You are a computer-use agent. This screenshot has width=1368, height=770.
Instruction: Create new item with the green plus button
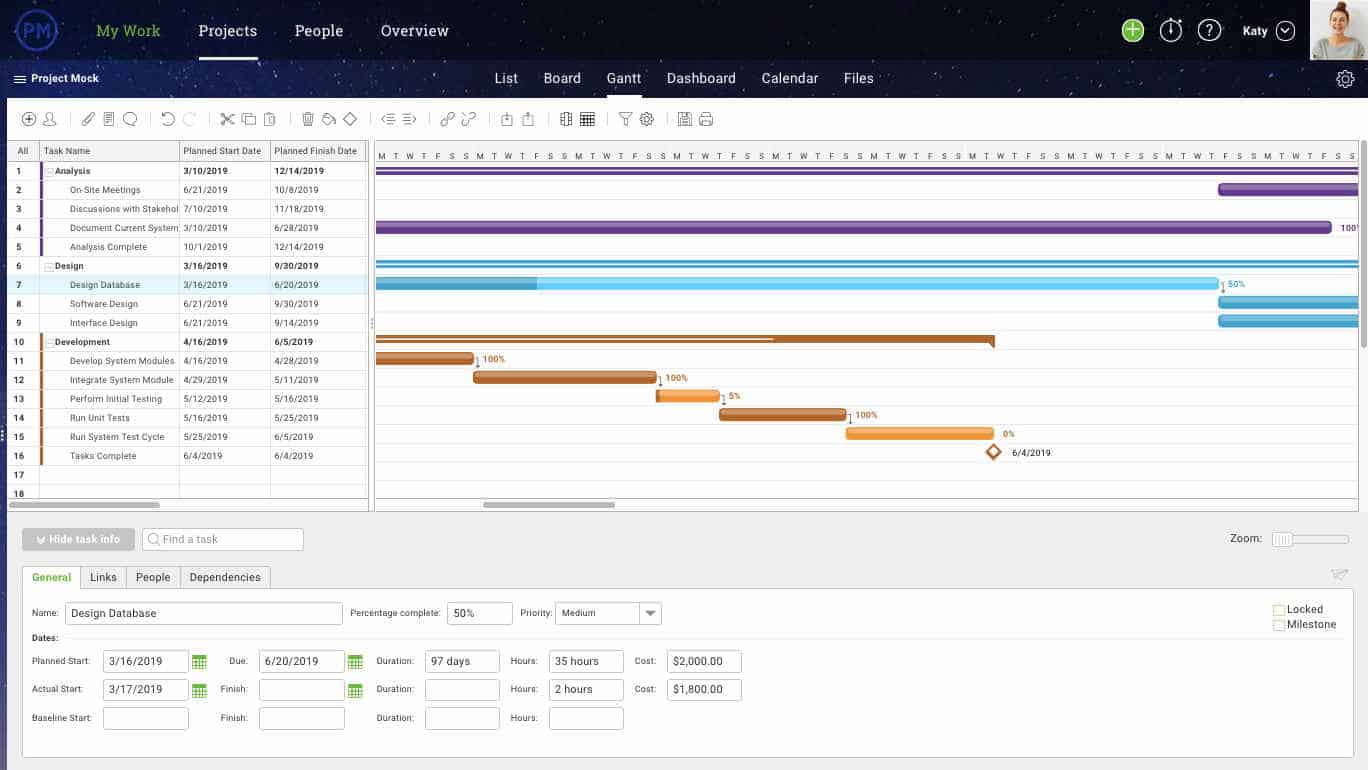click(x=1132, y=30)
